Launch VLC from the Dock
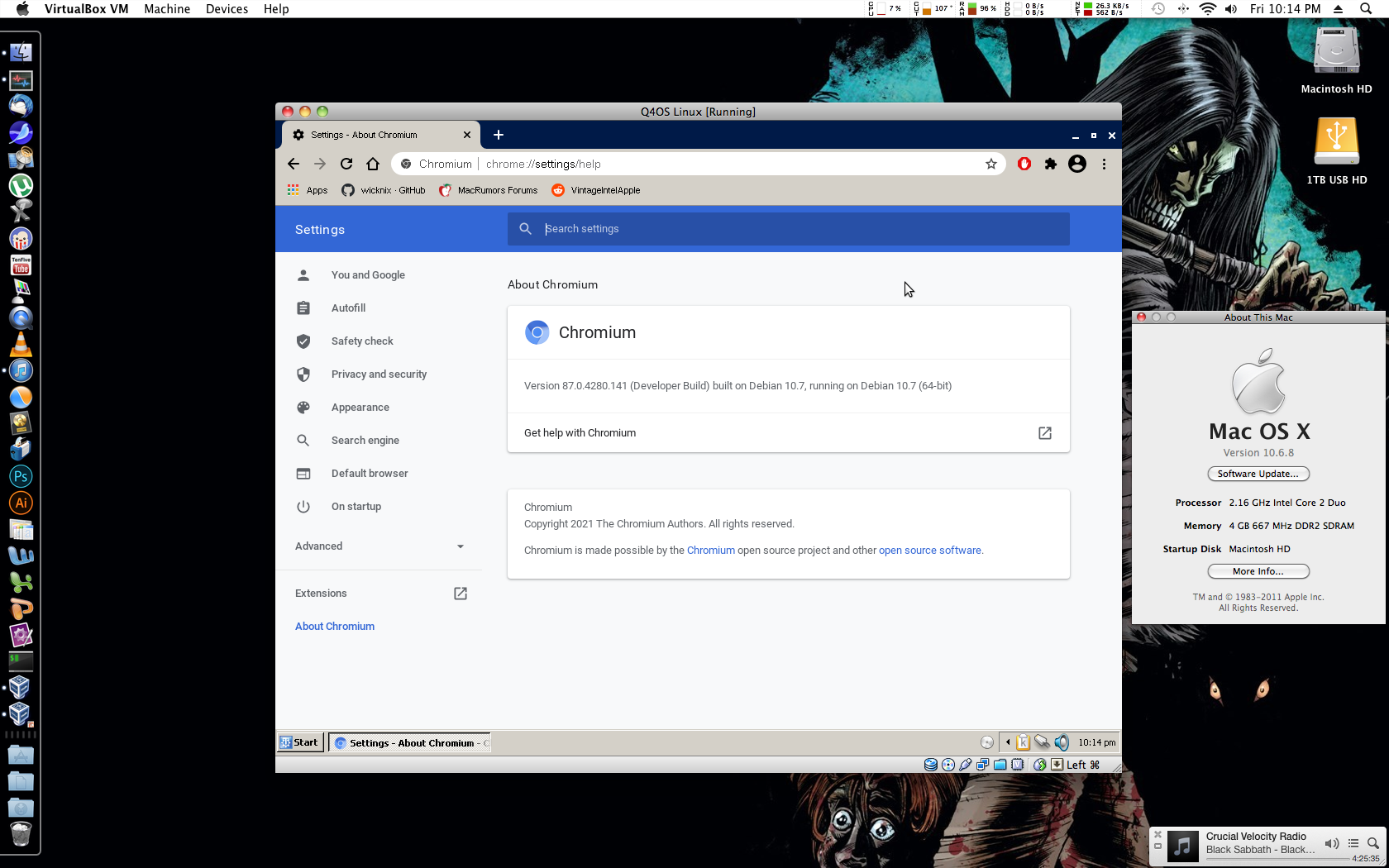Image resolution: width=1389 pixels, height=868 pixels. (x=21, y=344)
